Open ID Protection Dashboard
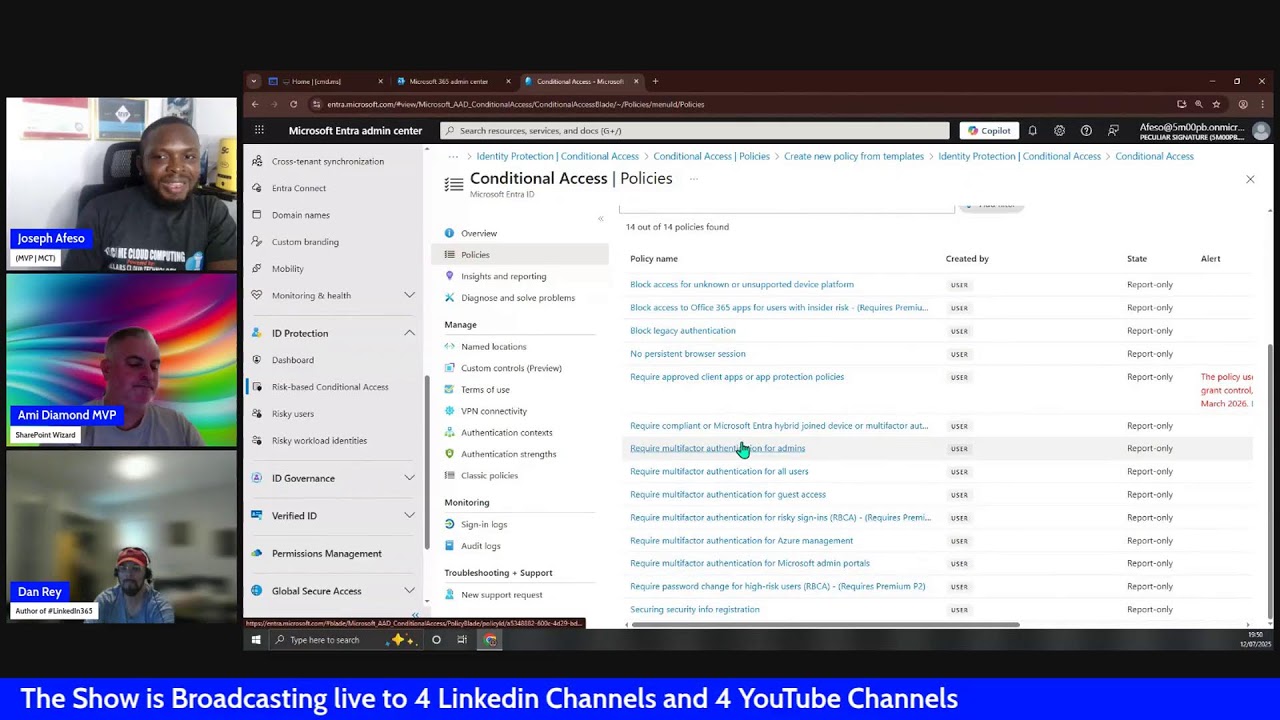The width and height of the screenshot is (1280, 720). coord(292,360)
